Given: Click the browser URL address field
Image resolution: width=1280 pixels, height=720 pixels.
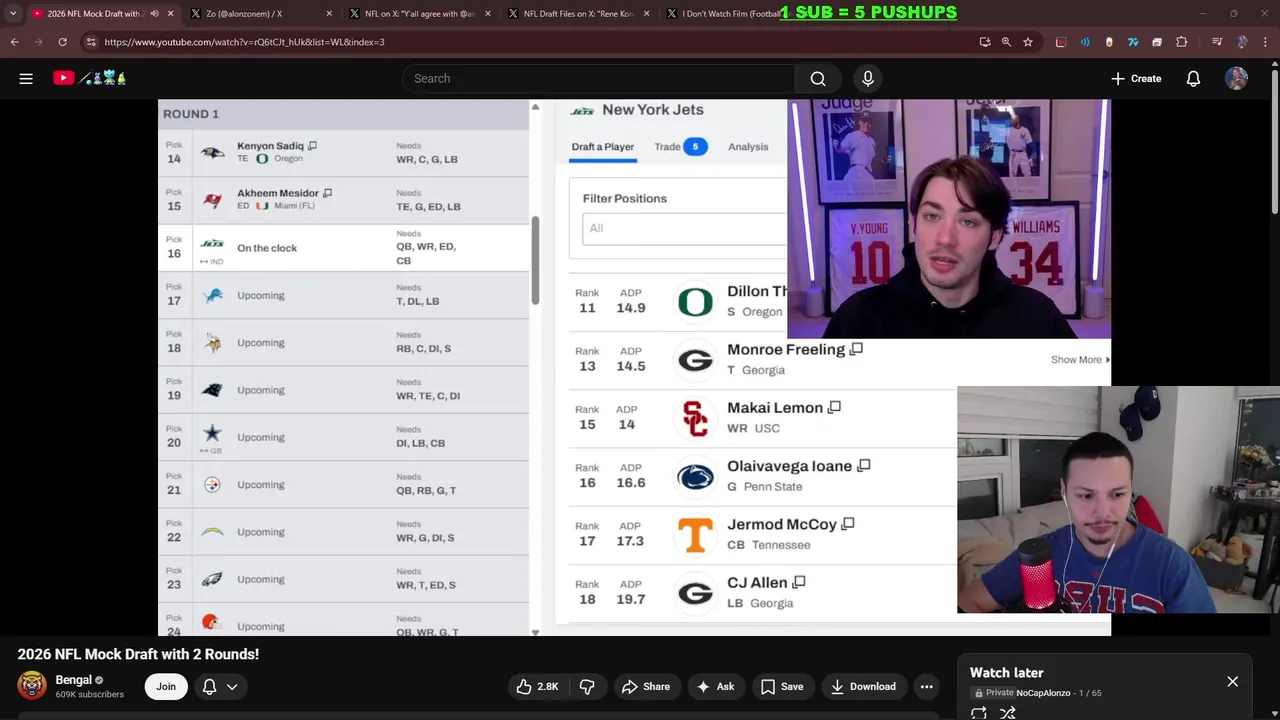Looking at the screenshot, I should pos(530,42).
